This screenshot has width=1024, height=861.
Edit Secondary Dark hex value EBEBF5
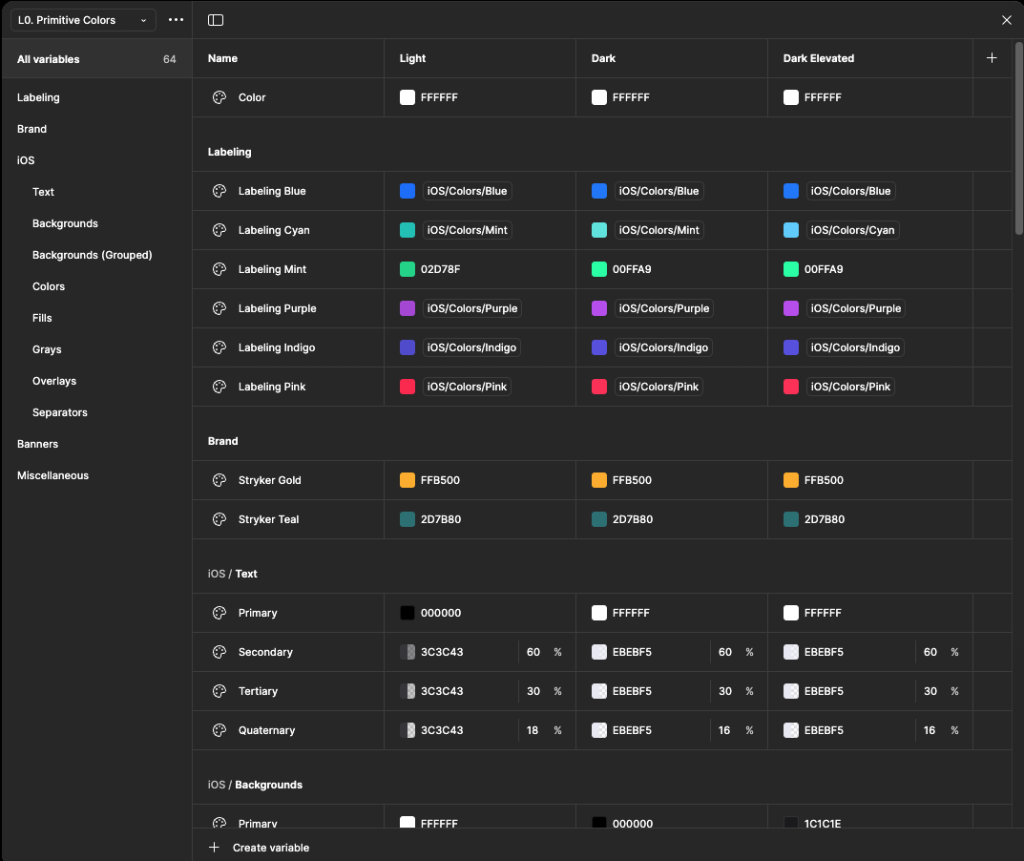[x=632, y=652]
